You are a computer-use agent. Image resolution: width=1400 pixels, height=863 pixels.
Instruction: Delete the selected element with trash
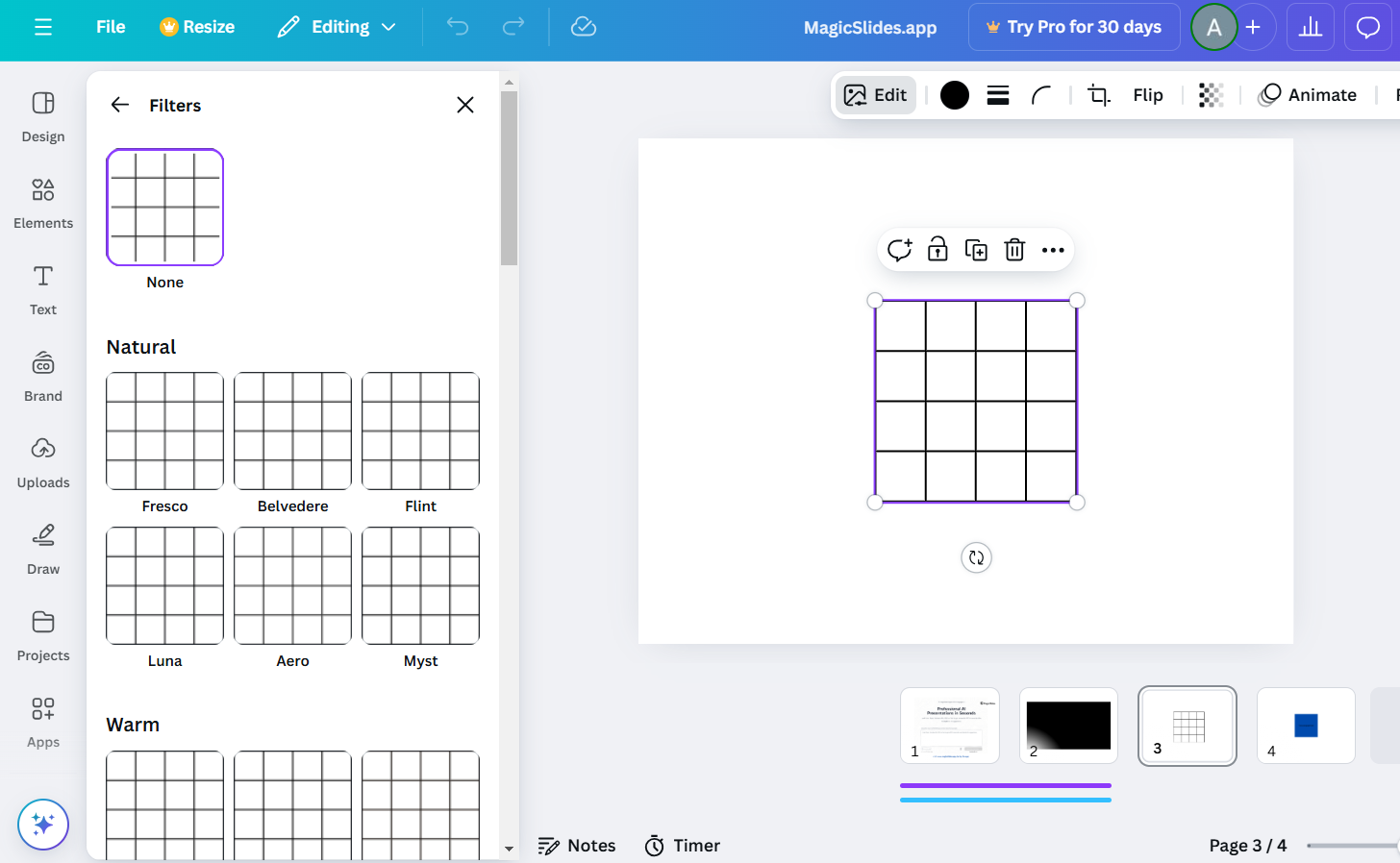[1014, 250]
